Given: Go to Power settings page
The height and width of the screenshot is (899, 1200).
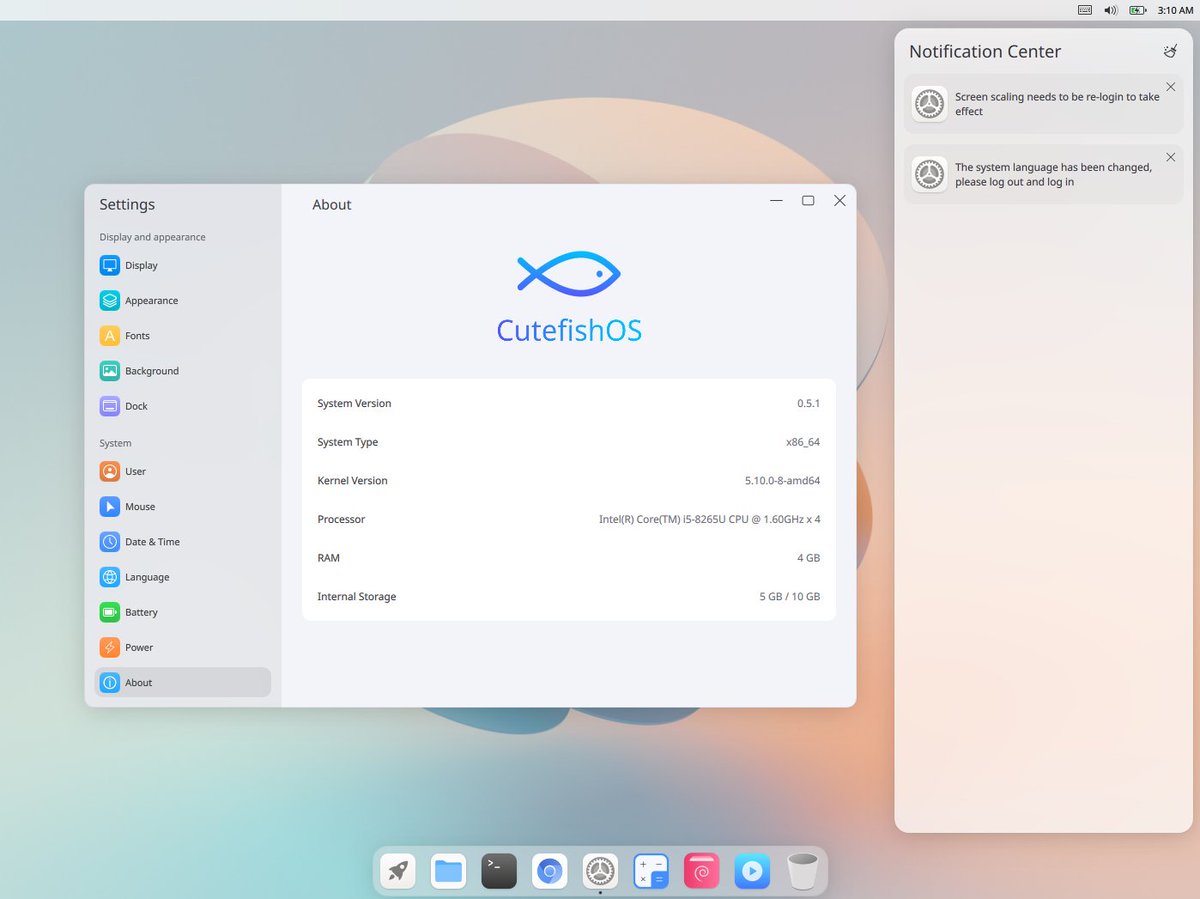Looking at the screenshot, I should click(183, 647).
